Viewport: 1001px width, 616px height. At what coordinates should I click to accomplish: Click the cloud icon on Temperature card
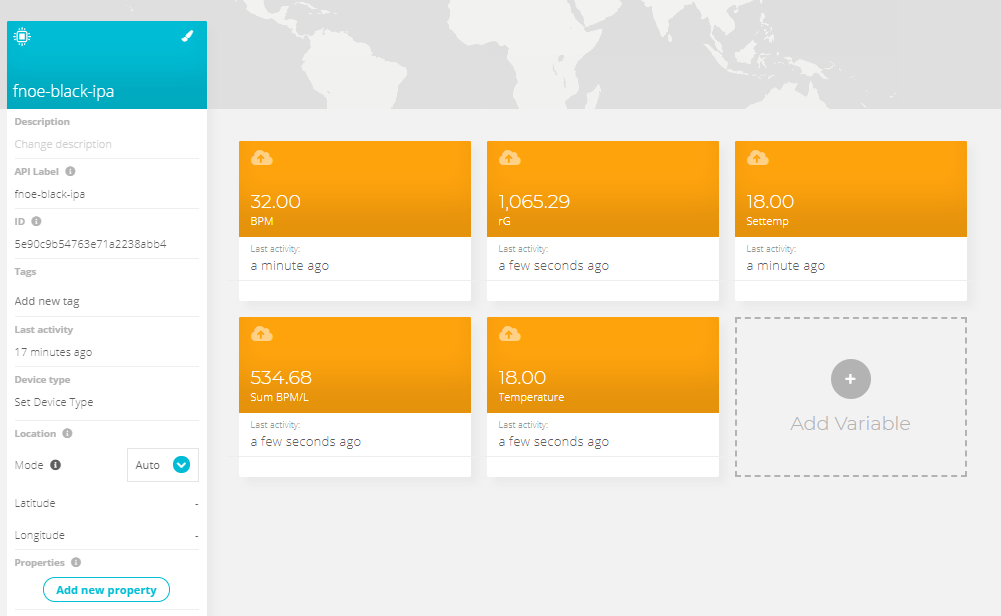tap(509, 334)
